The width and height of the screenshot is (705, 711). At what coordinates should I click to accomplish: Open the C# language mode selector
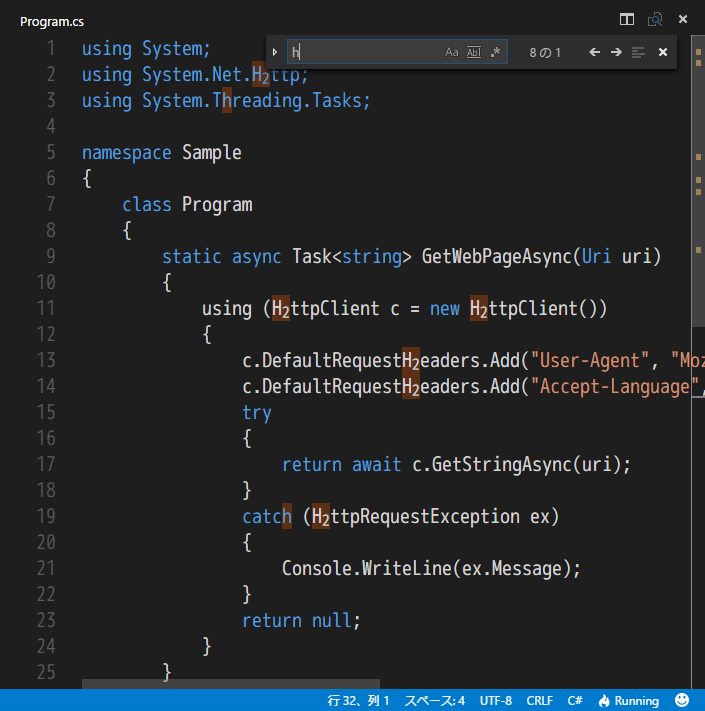pyautogui.click(x=575, y=700)
